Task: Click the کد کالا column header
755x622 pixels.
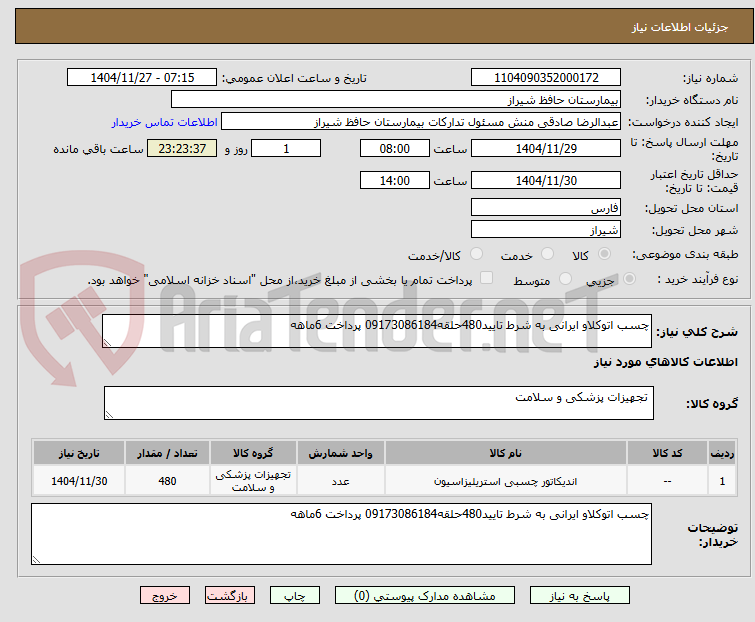Action: (667, 453)
